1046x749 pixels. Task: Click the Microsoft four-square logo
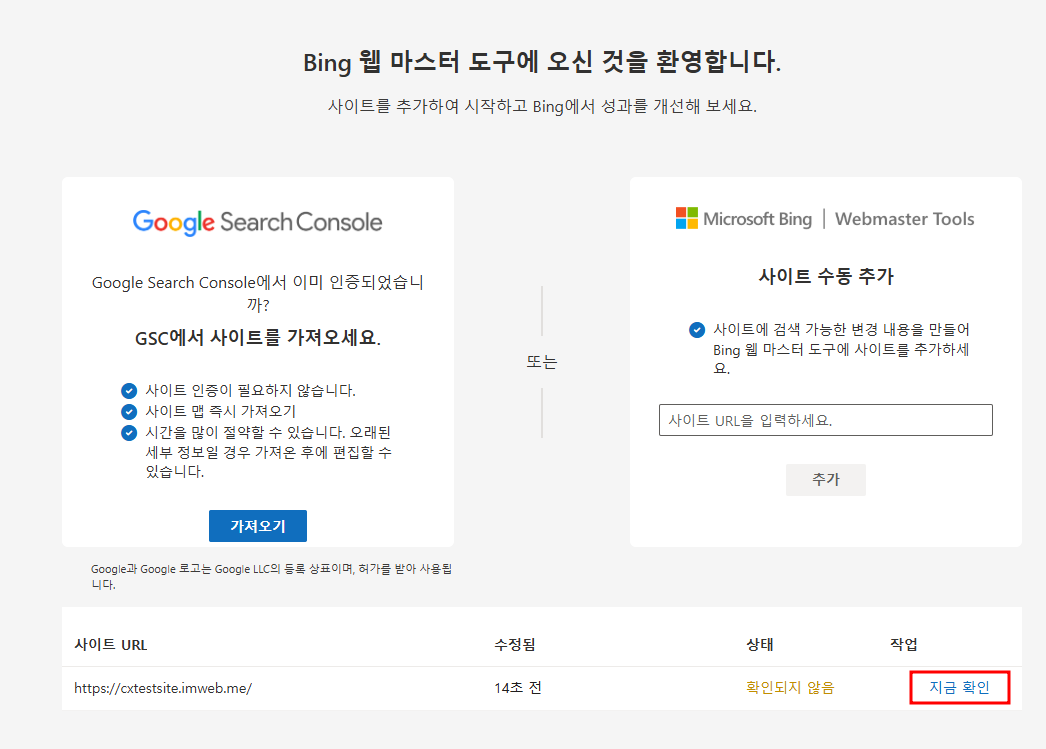pos(686,218)
